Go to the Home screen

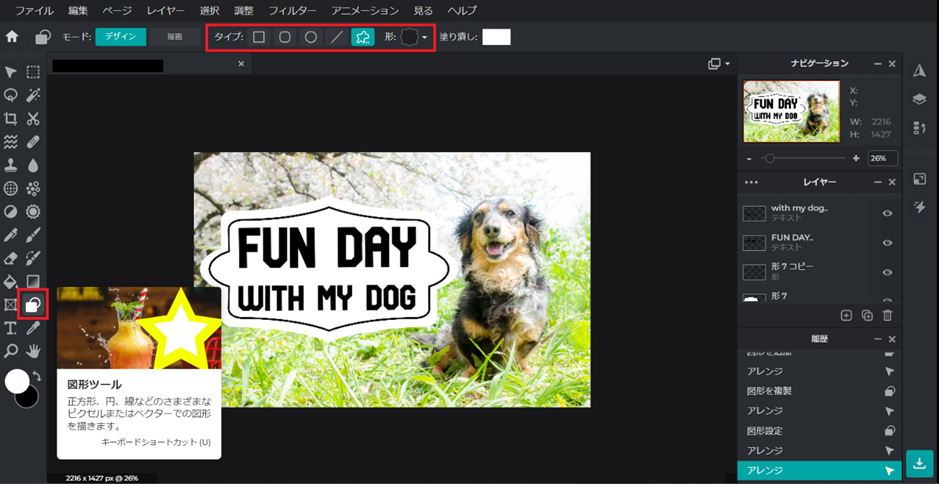[x=12, y=37]
